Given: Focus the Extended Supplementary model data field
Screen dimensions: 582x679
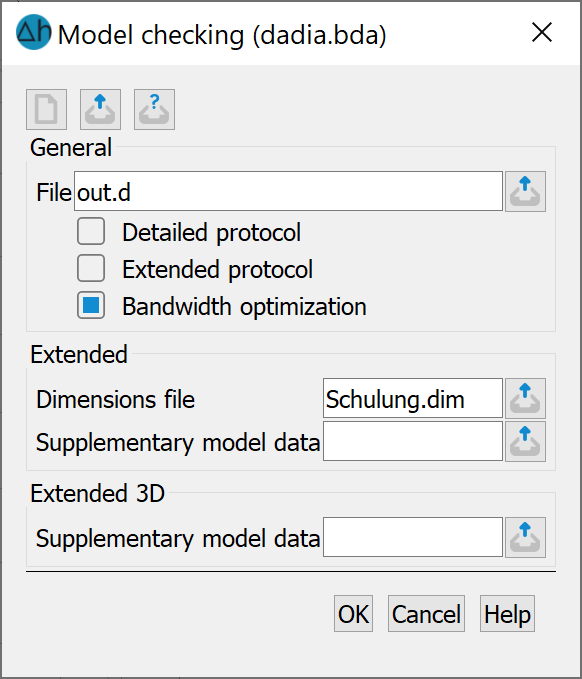Looking at the screenshot, I should pos(413,441).
